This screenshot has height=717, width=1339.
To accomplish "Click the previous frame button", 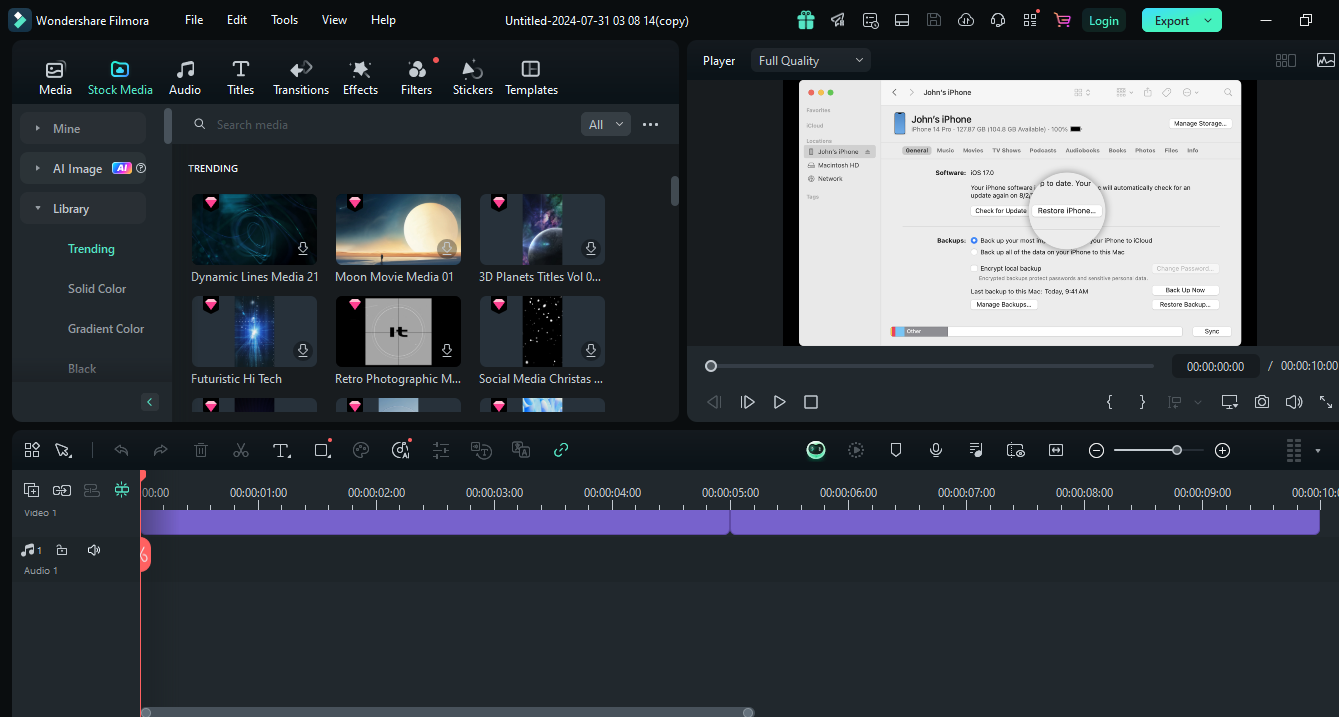I will 714,402.
